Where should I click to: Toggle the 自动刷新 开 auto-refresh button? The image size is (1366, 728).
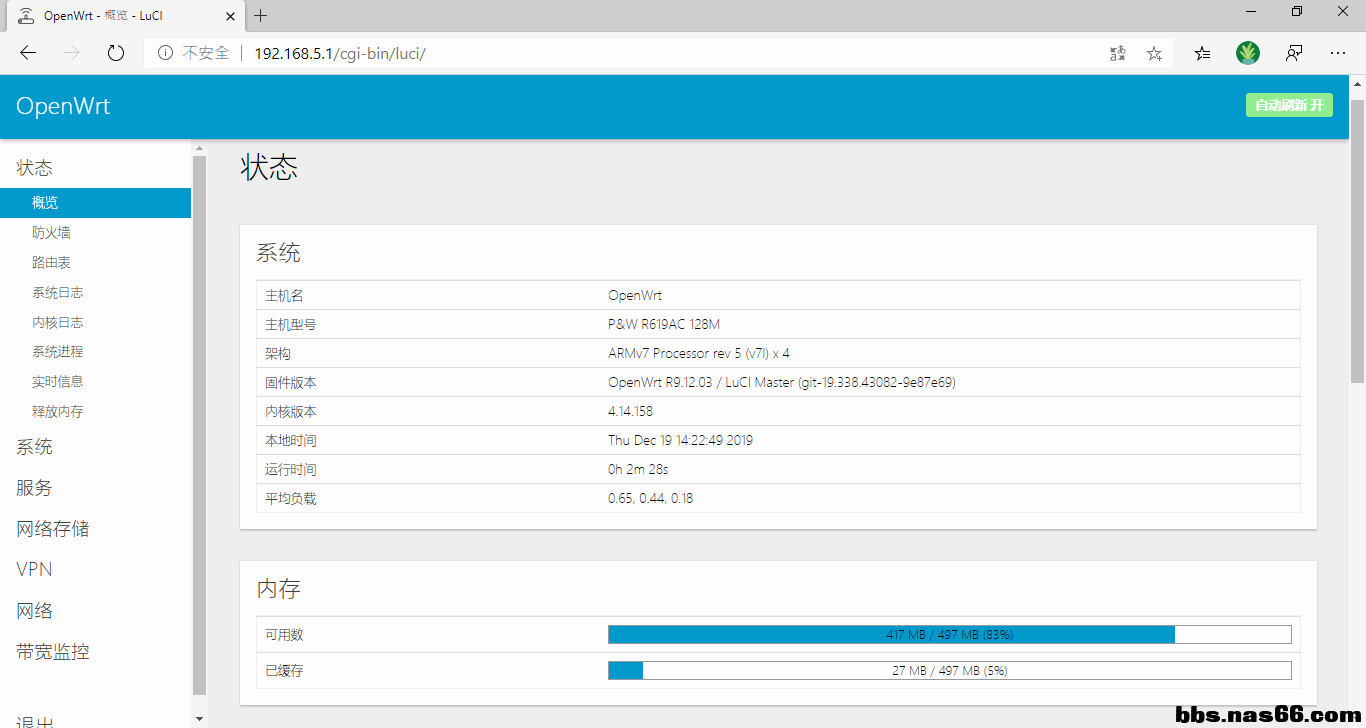click(1288, 105)
